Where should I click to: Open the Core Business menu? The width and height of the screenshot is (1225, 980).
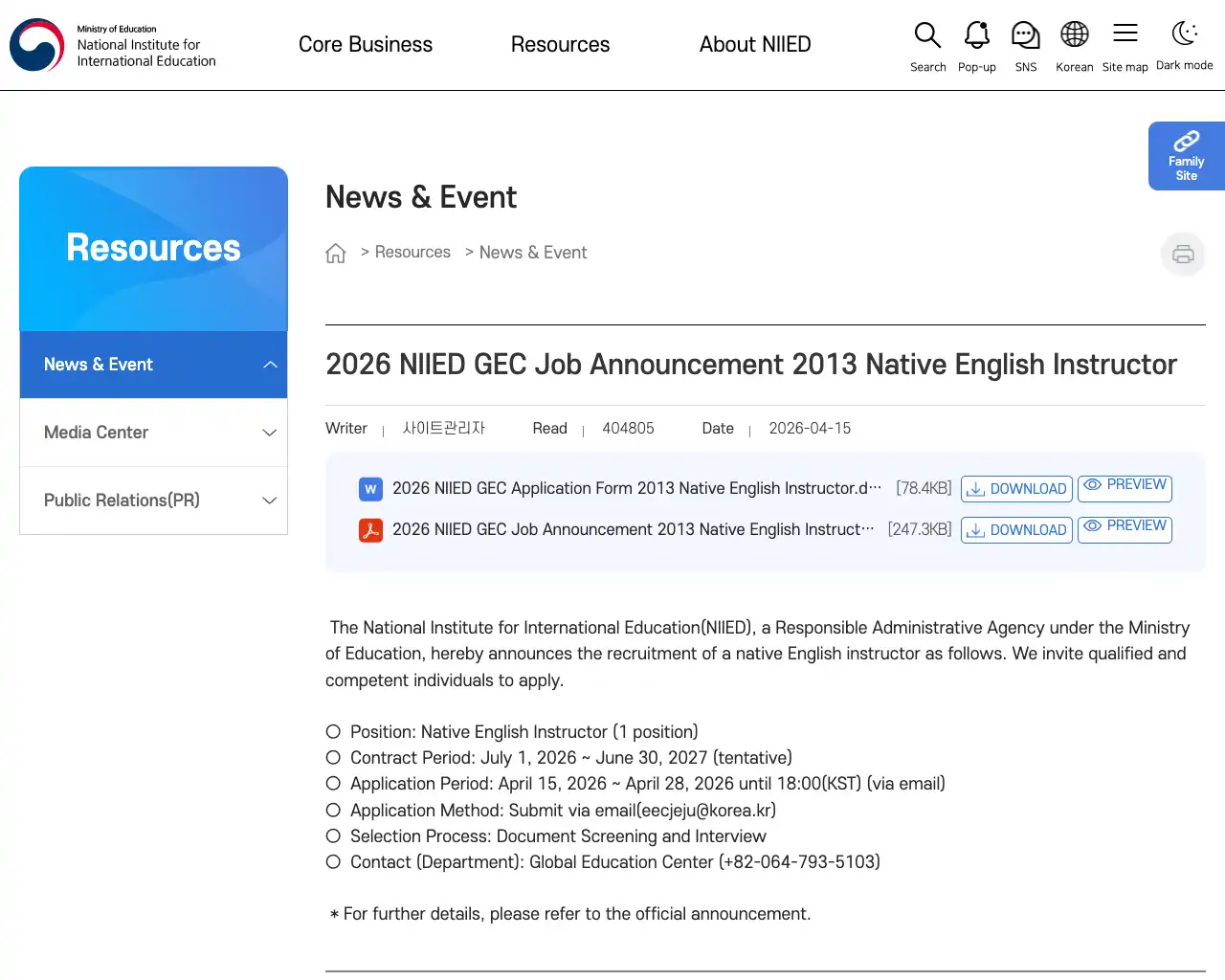pos(366,45)
